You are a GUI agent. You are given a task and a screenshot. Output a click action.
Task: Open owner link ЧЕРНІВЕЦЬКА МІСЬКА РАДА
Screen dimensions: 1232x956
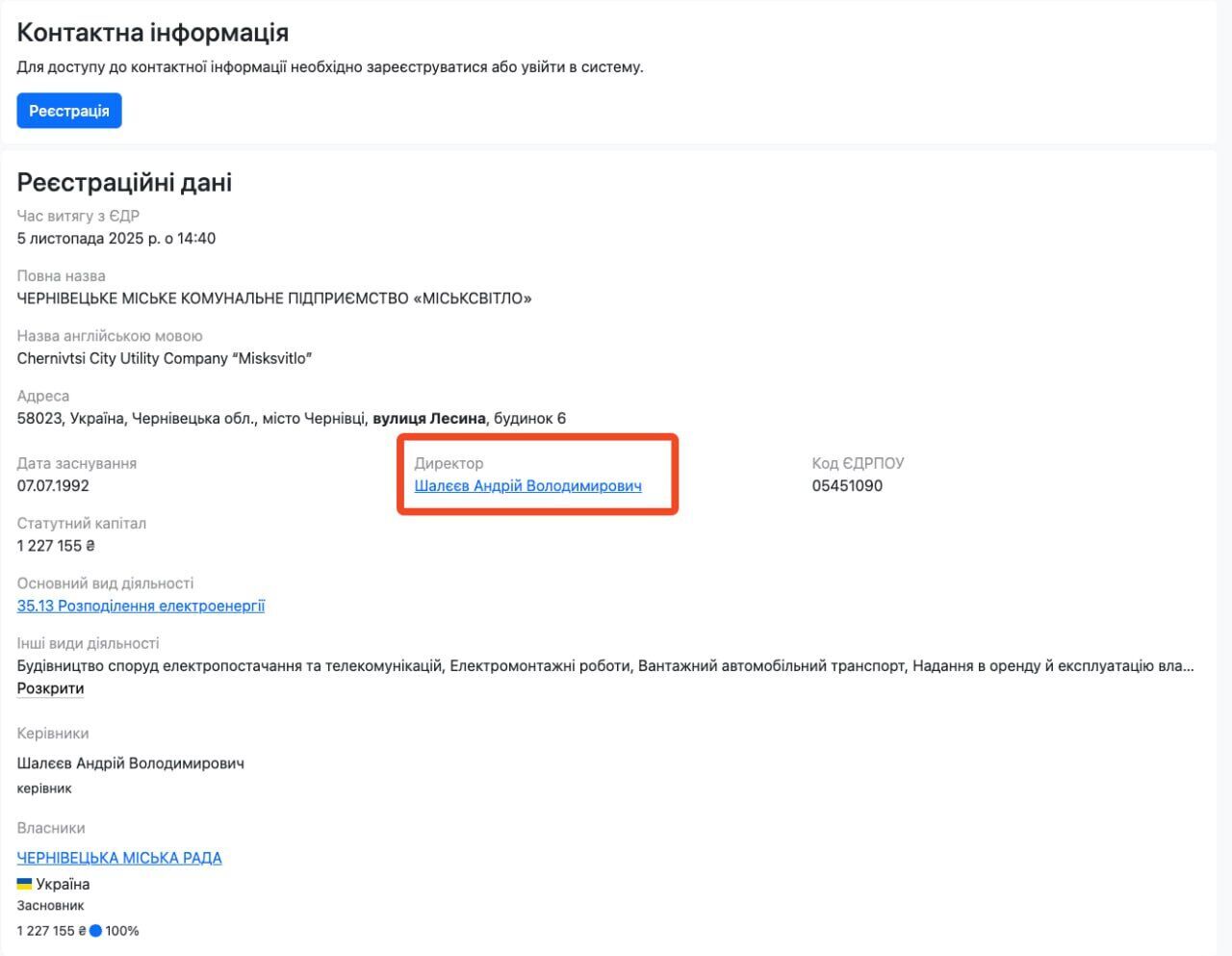click(119, 858)
